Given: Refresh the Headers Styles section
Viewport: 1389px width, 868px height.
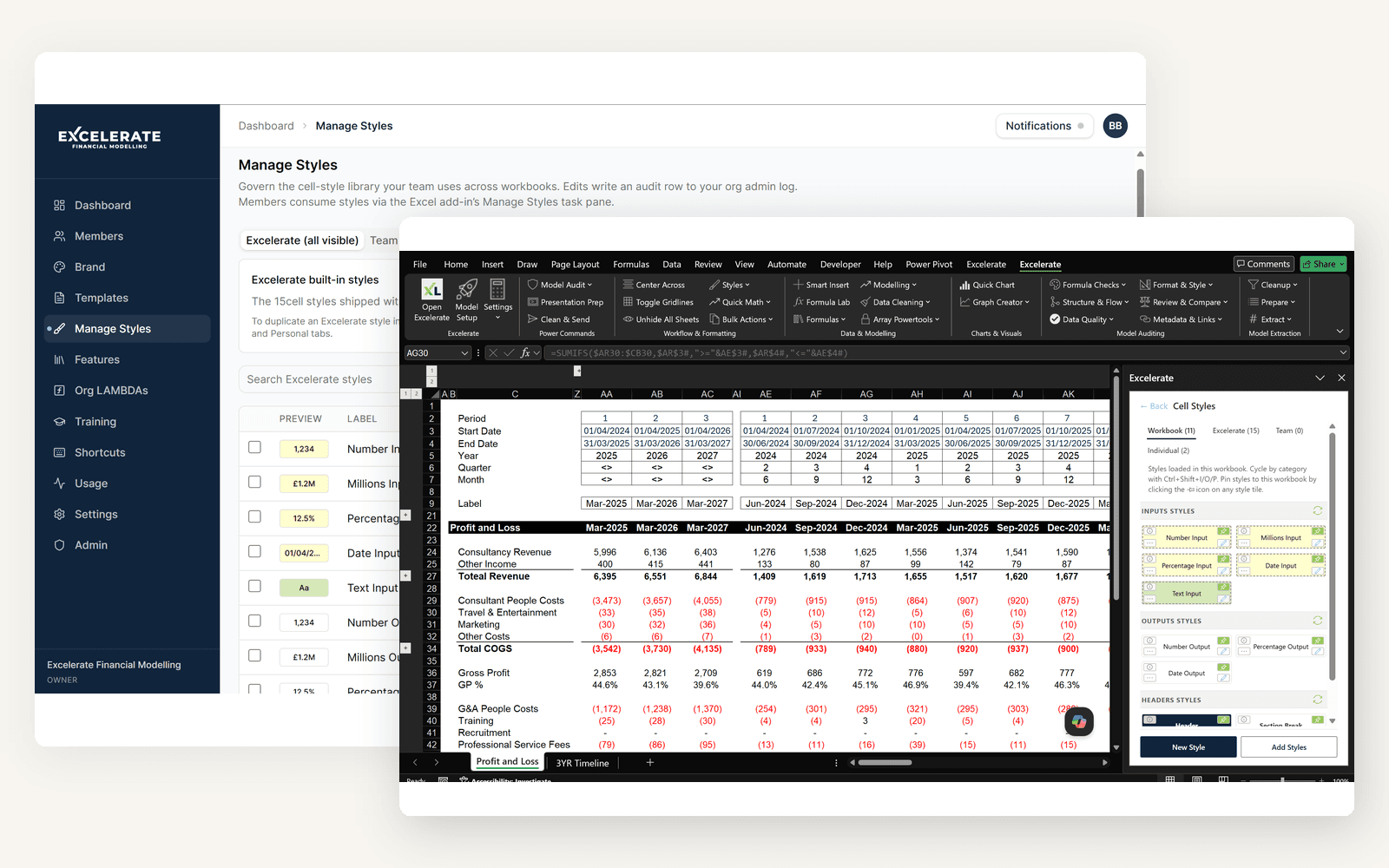Looking at the screenshot, I should pyautogui.click(x=1318, y=700).
